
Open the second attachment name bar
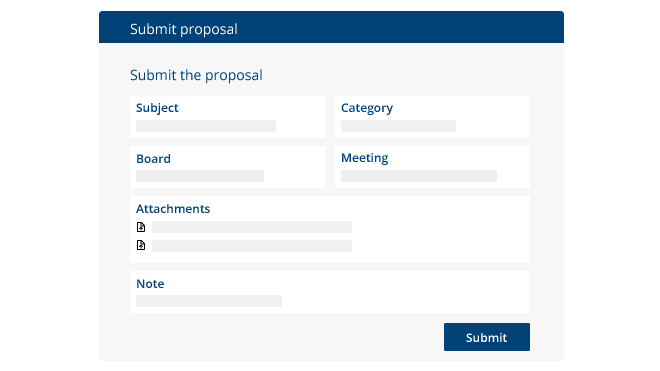point(252,246)
